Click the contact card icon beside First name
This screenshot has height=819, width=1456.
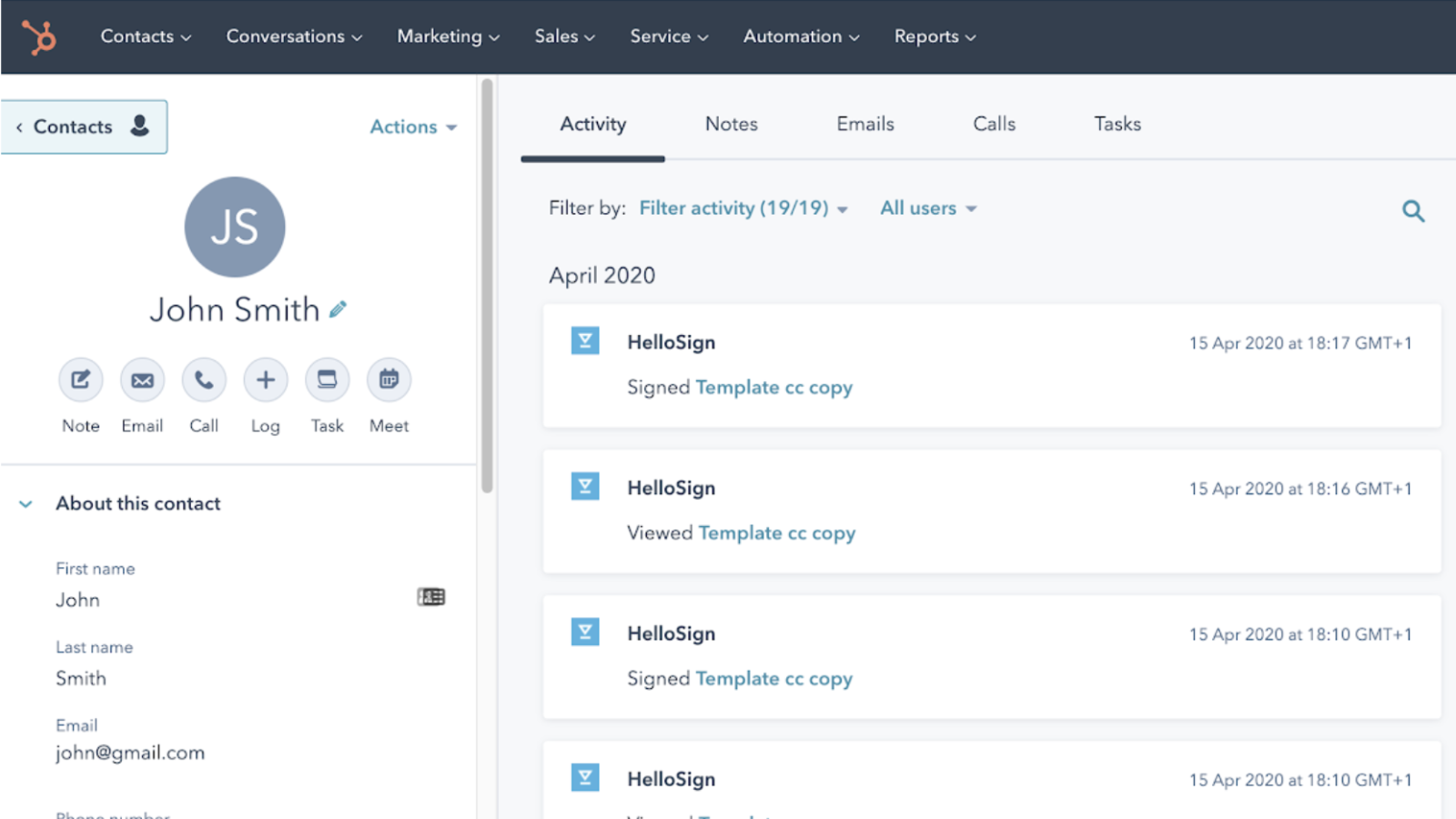click(x=430, y=596)
